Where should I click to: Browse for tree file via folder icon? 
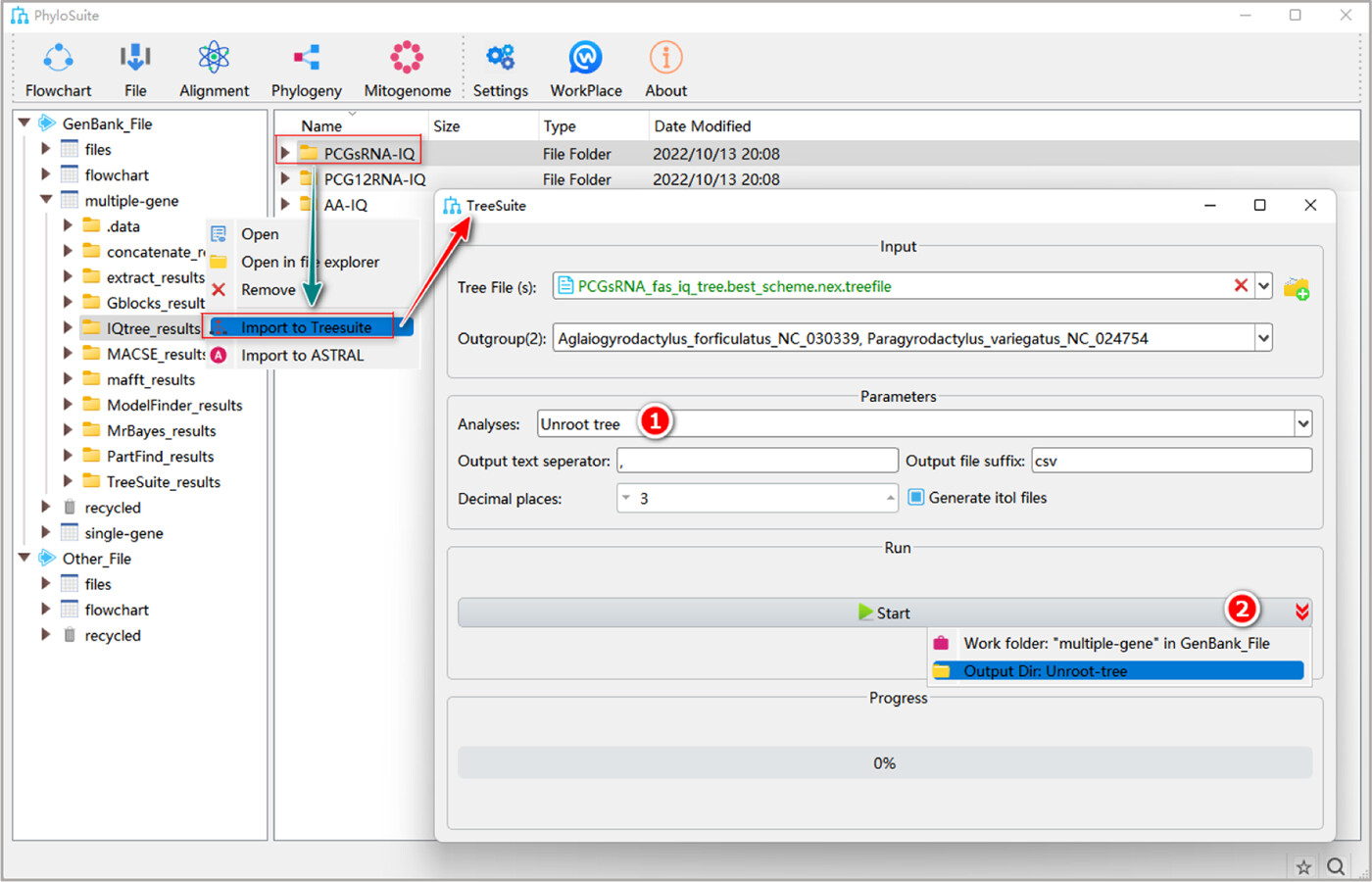tap(1297, 288)
